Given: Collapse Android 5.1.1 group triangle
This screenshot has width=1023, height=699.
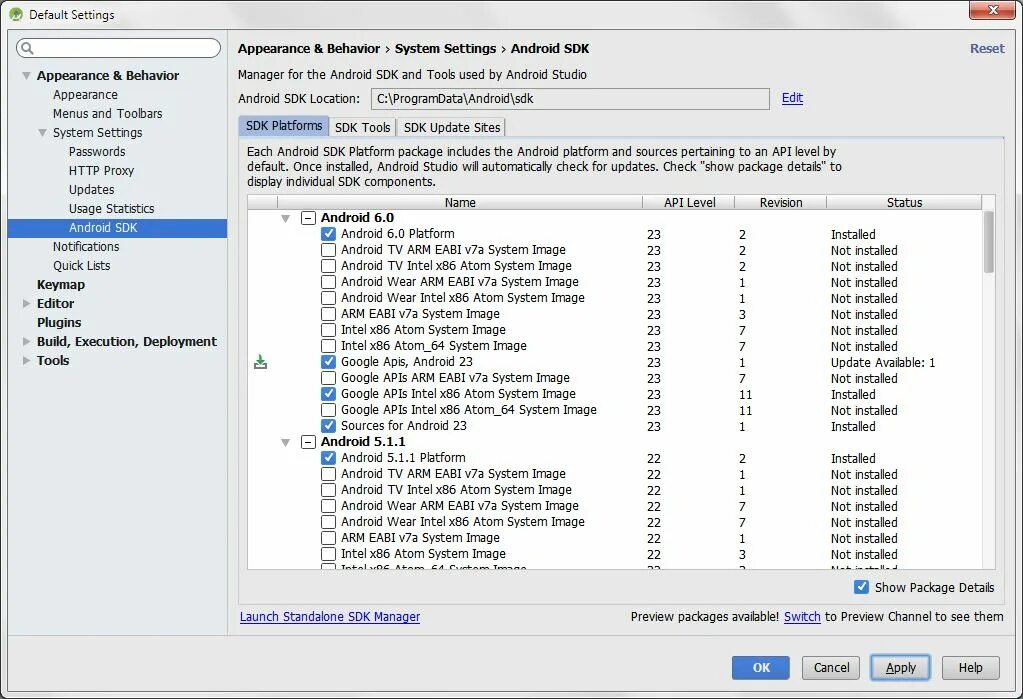Looking at the screenshot, I should [285, 443].
